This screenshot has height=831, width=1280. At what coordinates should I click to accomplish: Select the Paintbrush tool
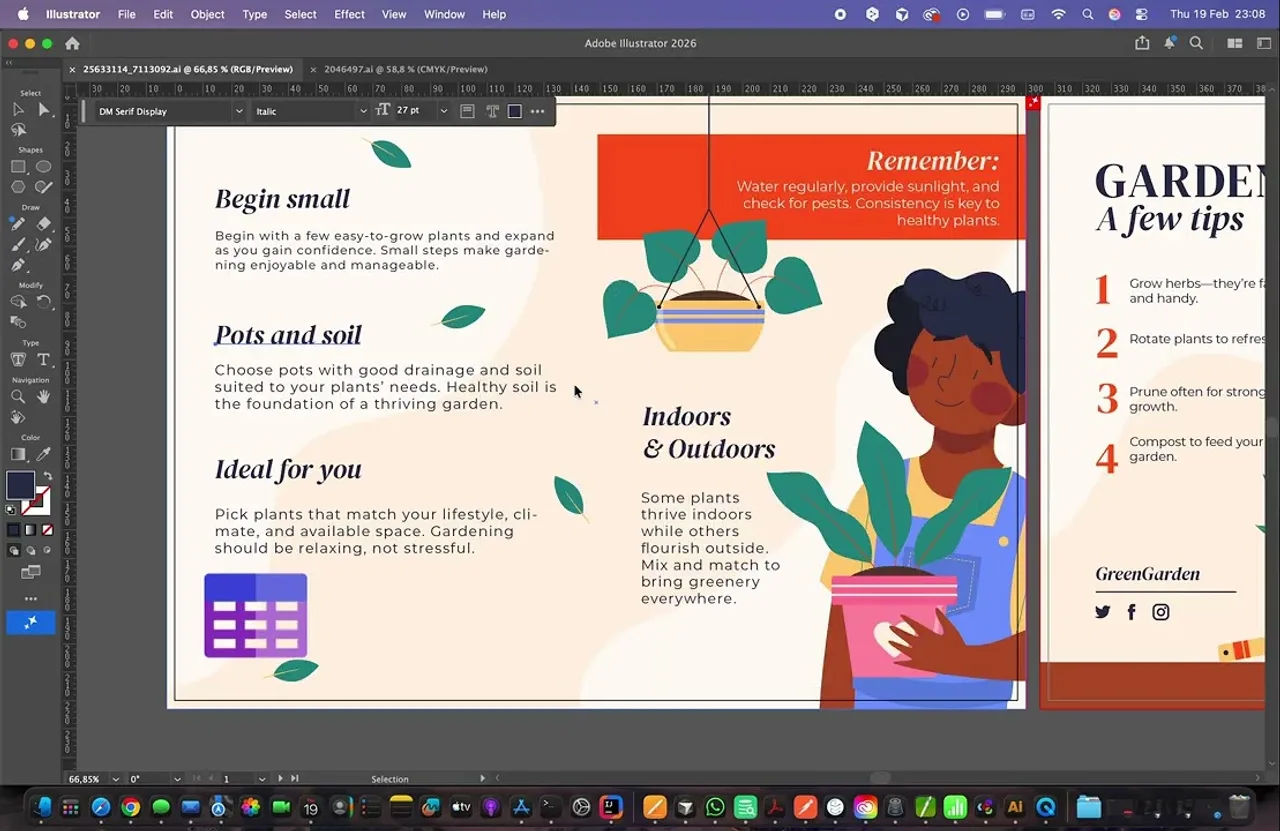pyautogui.click(x=18, y=244)
